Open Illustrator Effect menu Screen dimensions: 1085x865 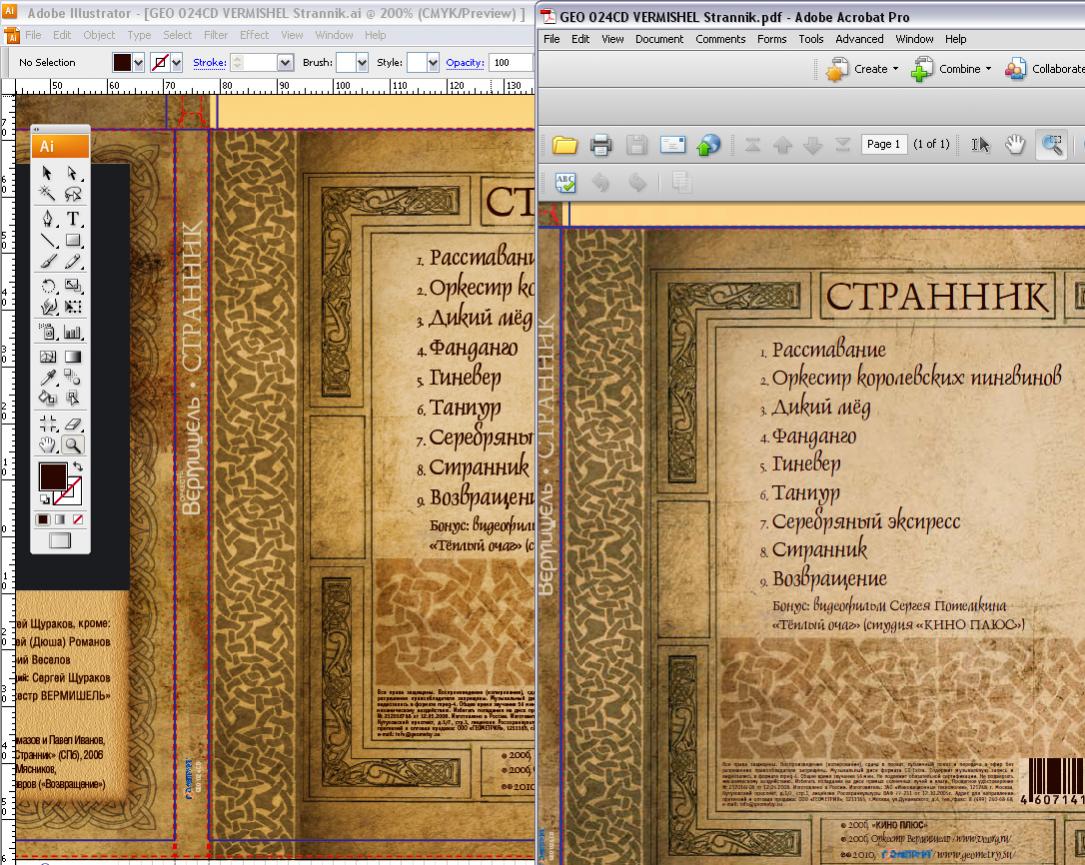tap(254, 35)
